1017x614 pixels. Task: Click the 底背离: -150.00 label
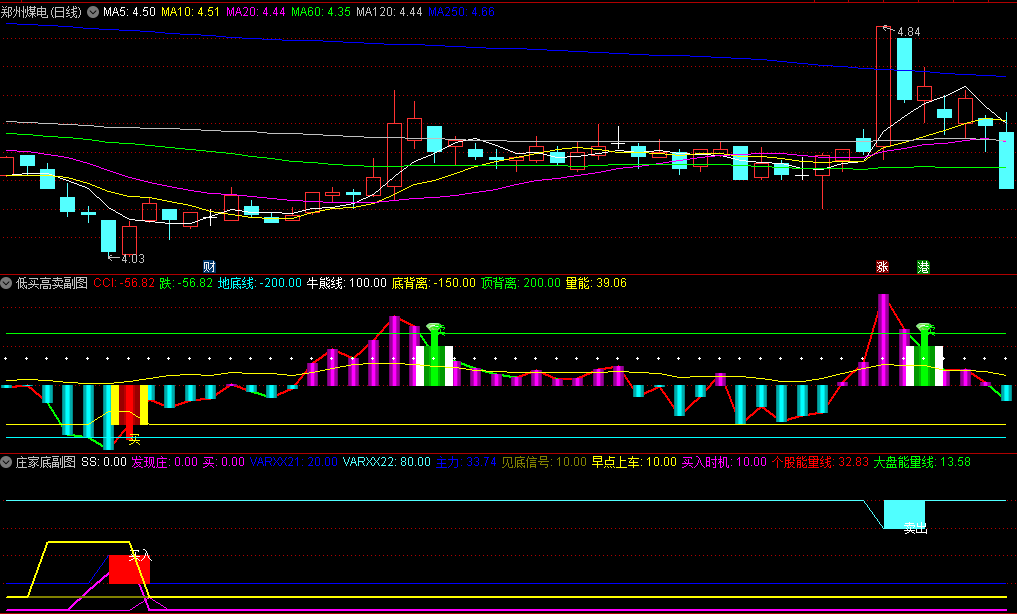pyautogui.click(x=433, y=283)
